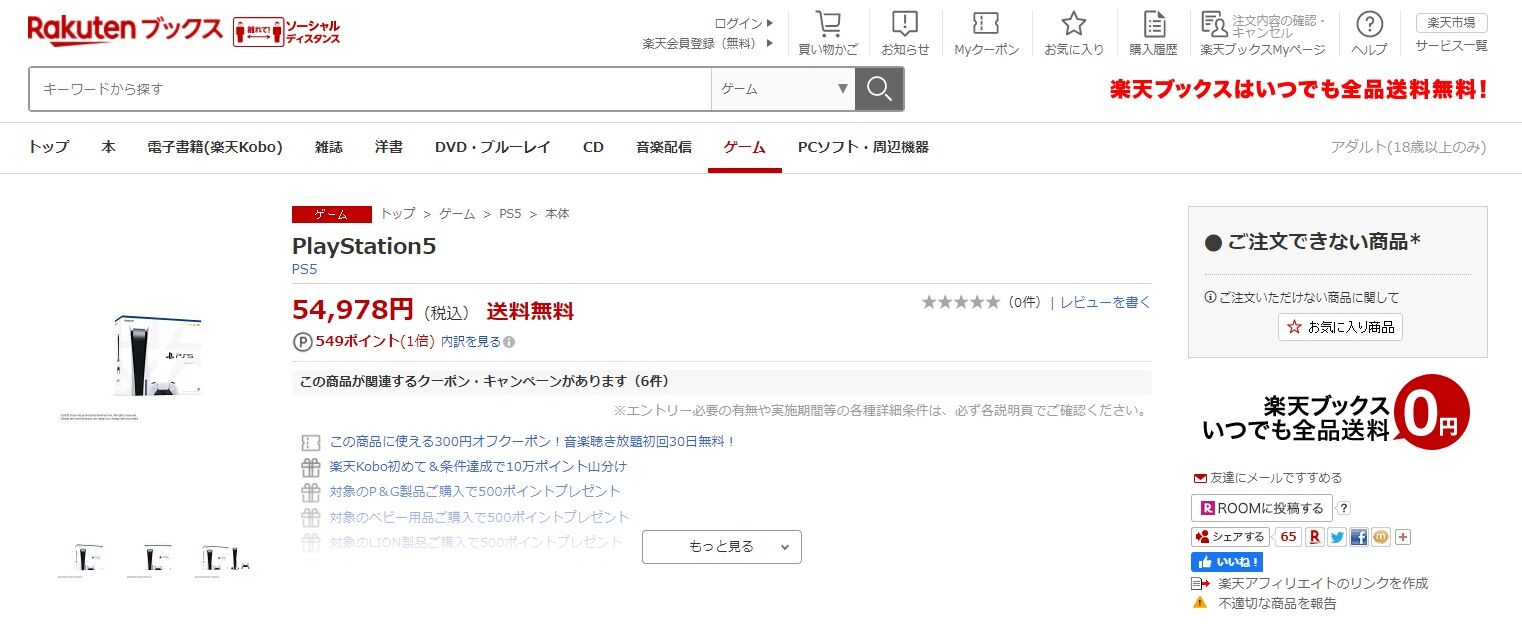The height and width of the screenshot is (631, 1522).
Task: Select the active ゲーム tab
Action: click(x=745, y=147)
